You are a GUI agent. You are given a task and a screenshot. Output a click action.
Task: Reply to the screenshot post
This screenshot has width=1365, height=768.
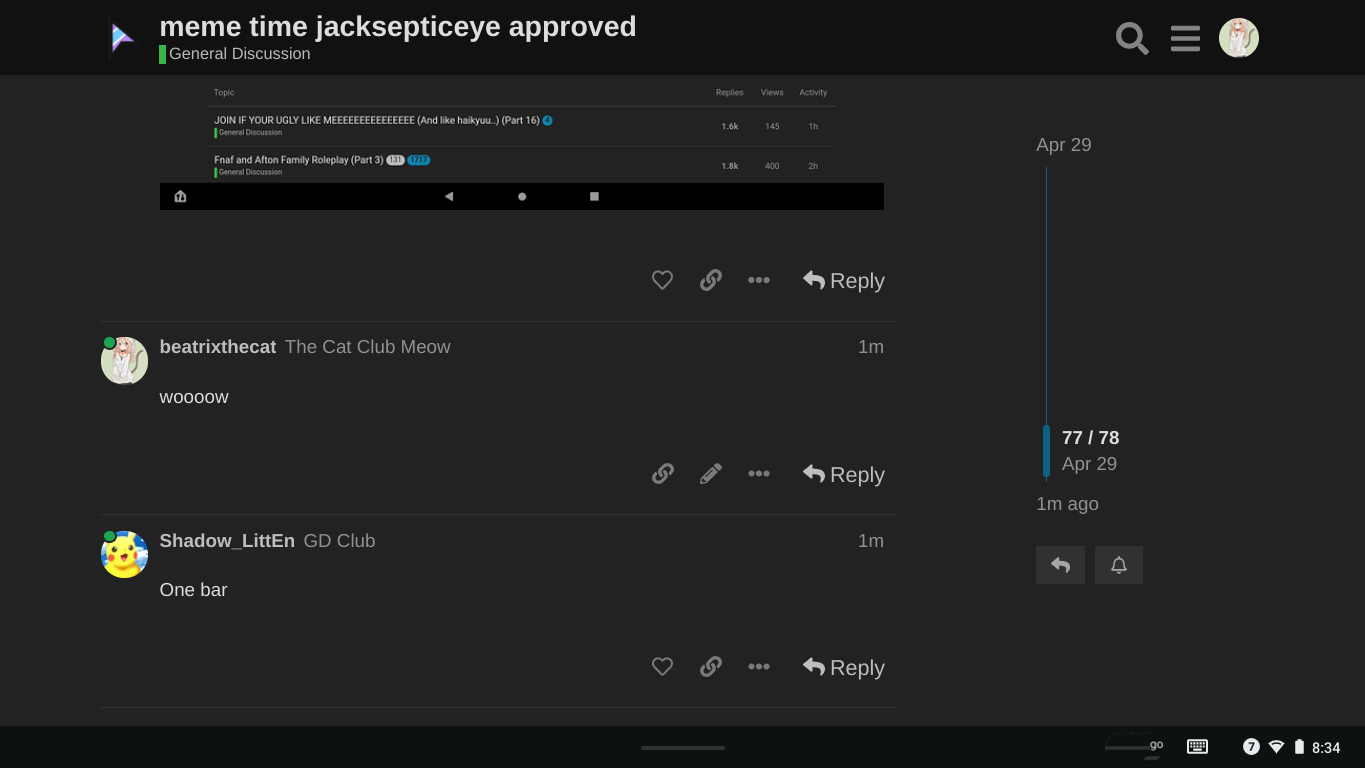click(843, 281)
